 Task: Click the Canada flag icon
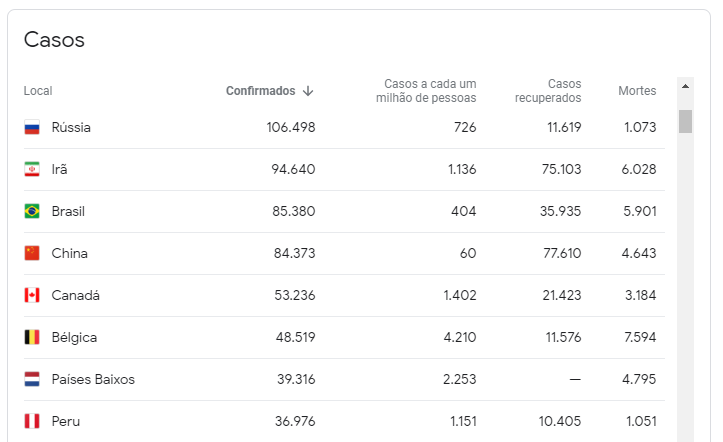[32, 296]
